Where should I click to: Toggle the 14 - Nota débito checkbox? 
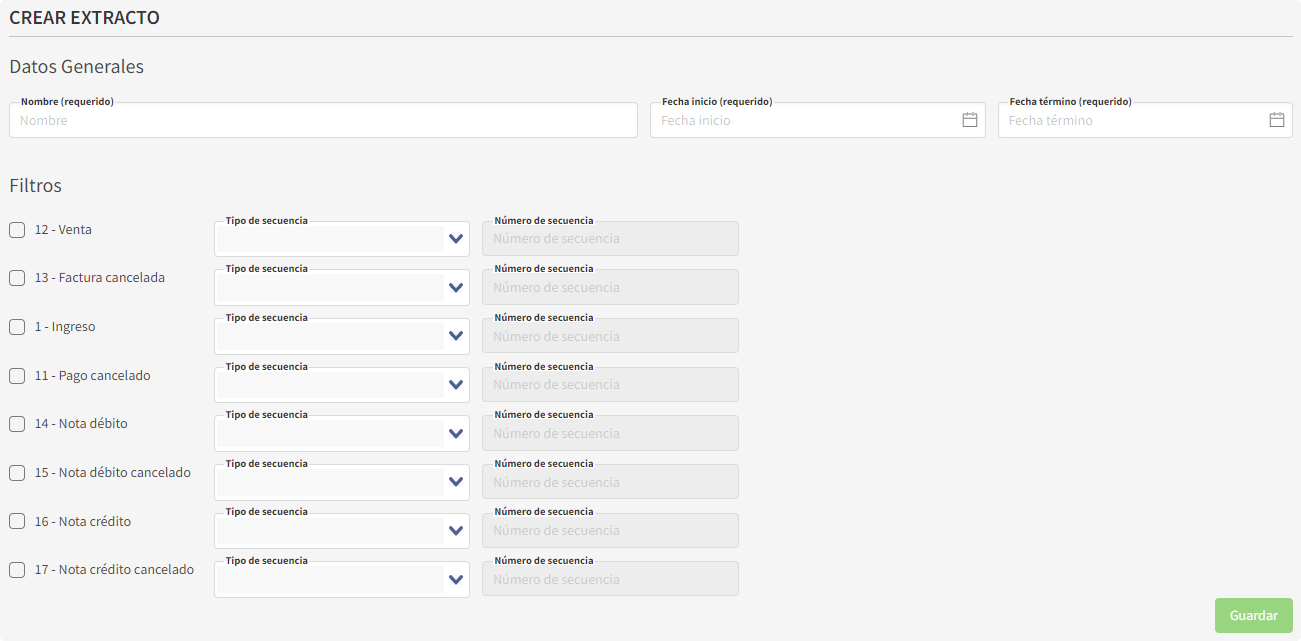tap(17, 424)
